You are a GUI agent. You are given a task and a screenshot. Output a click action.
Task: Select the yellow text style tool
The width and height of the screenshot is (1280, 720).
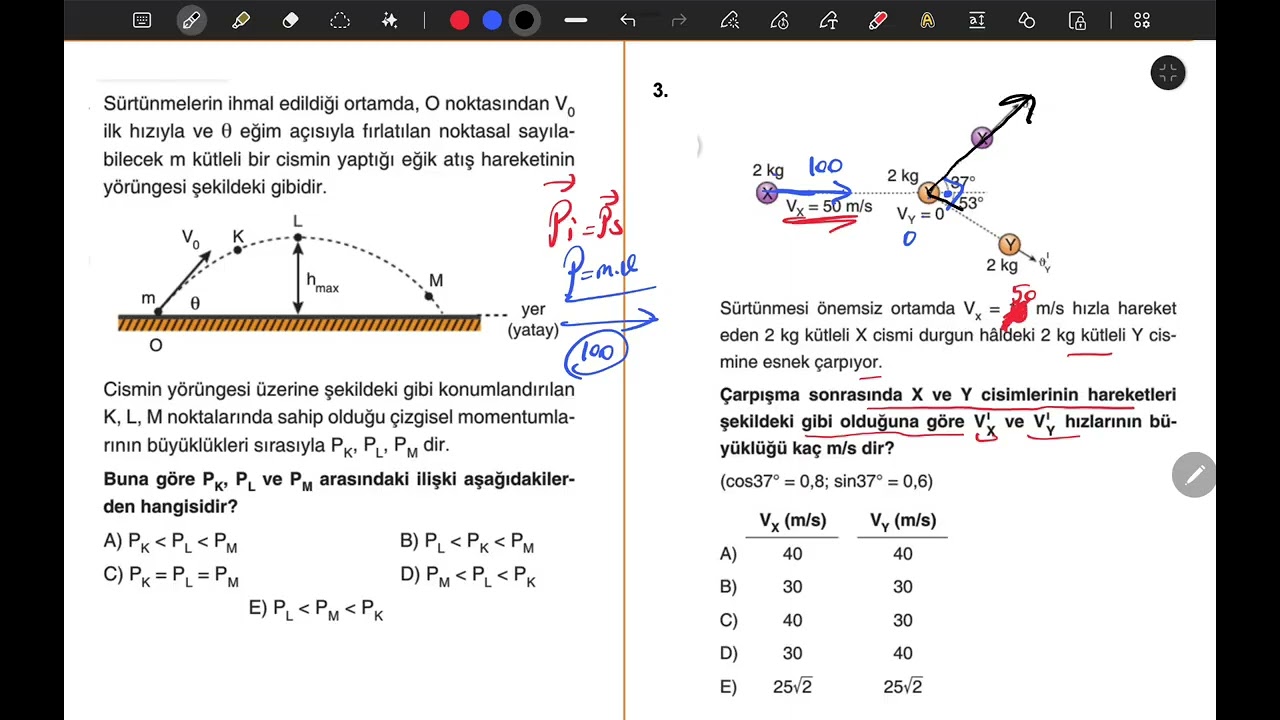pos(928,20)
